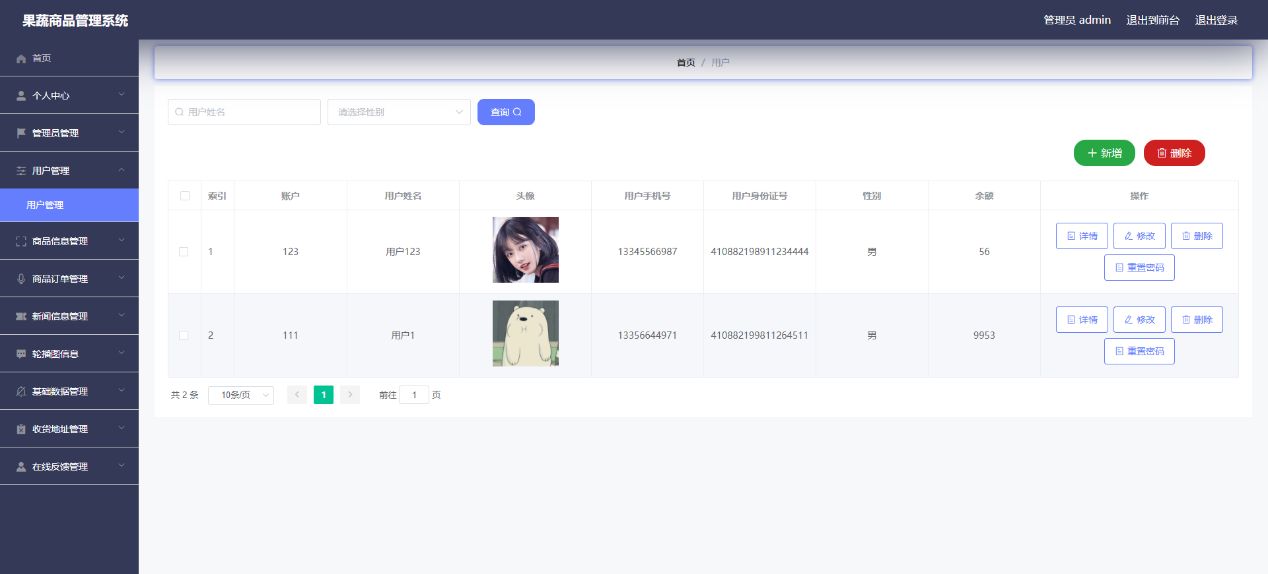Click the current page number 1 button
1268x574 pixels.
tap(323, 395)
